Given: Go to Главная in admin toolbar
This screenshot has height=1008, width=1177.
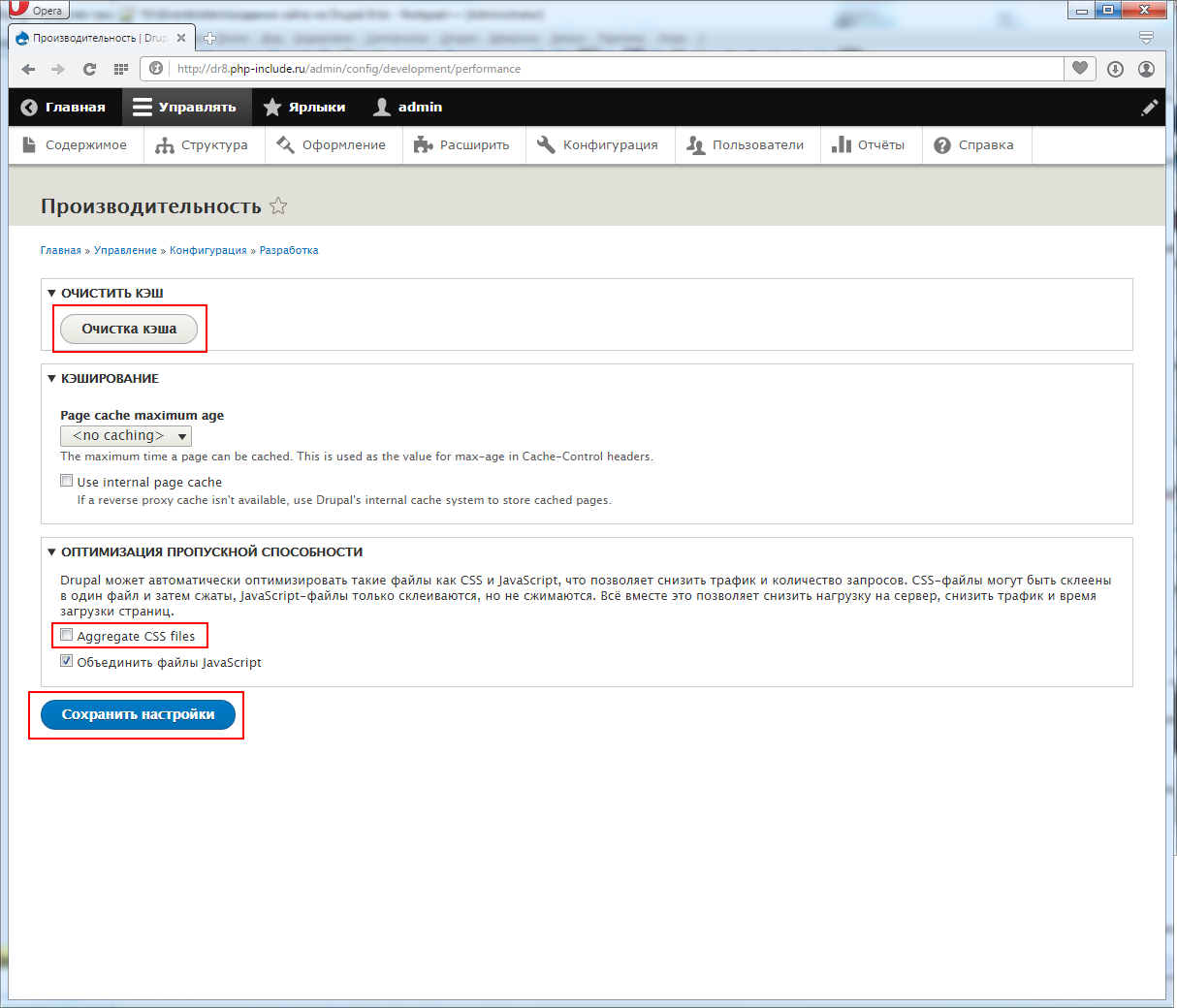Looking at the screenshot, I should 64,107.
